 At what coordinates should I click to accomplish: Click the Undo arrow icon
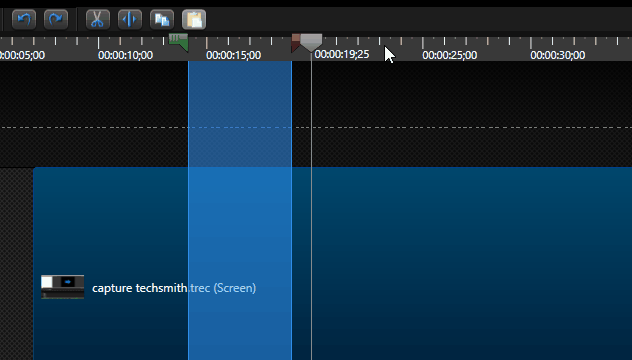(24, 19)
